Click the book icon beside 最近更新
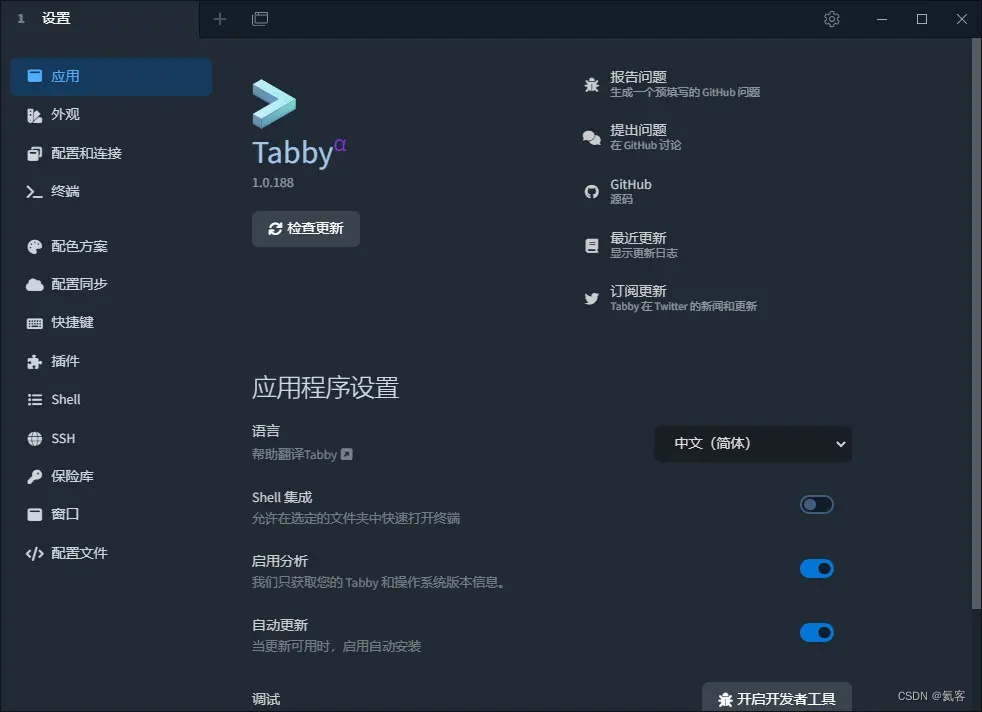This screenshot has height=712, width=982. pos(591,245)
